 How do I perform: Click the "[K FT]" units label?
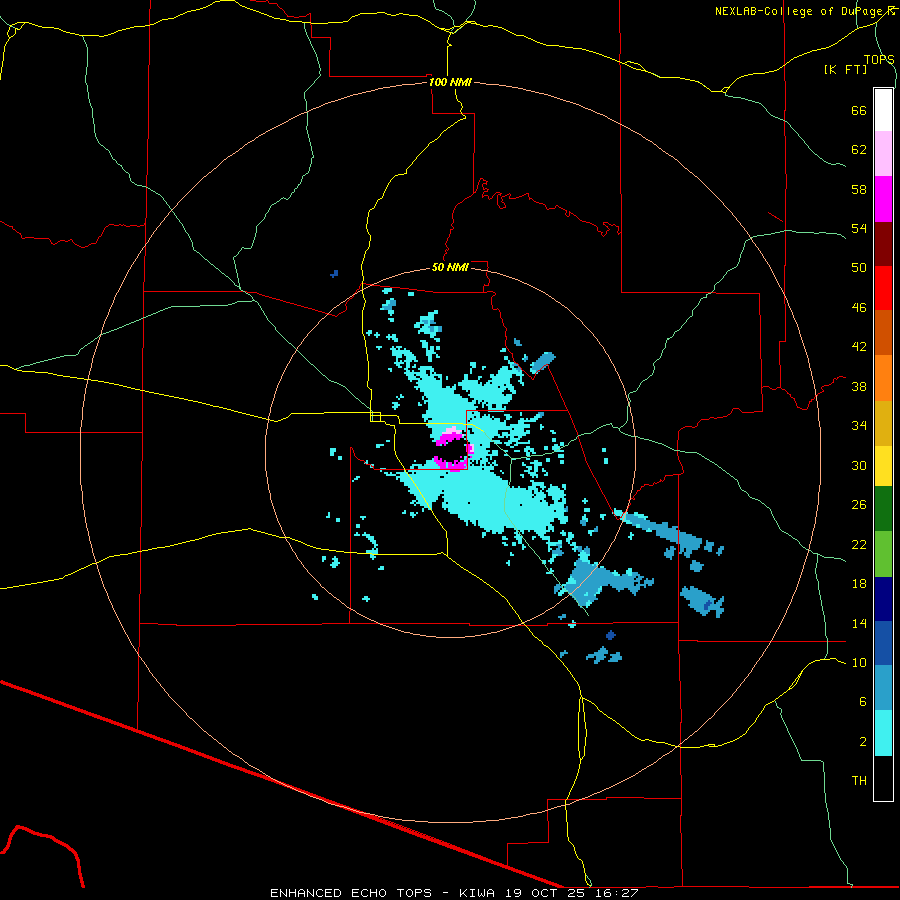click(x=845, y=69)
